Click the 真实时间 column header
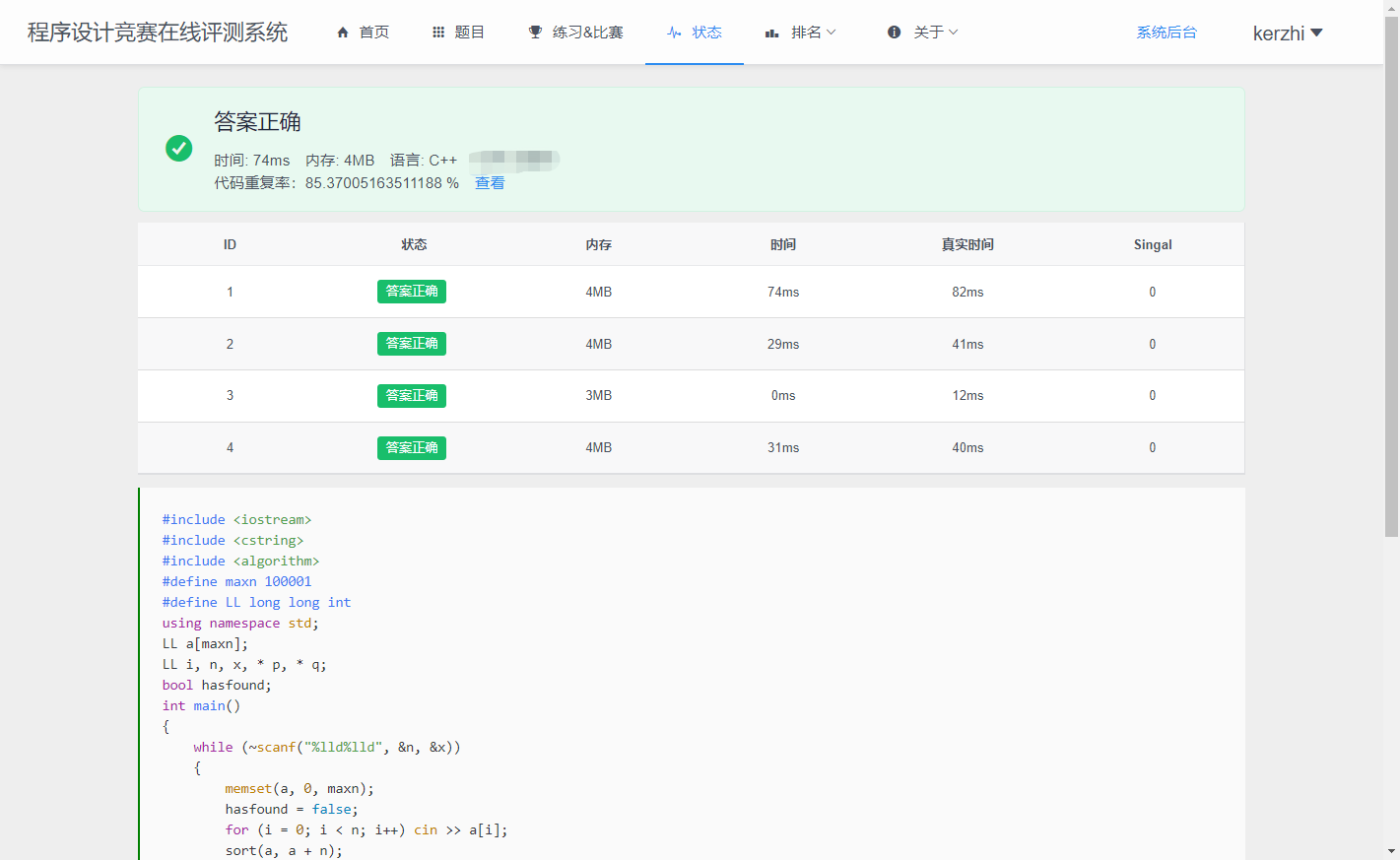Screen dimensions: 1400x860 967,245
